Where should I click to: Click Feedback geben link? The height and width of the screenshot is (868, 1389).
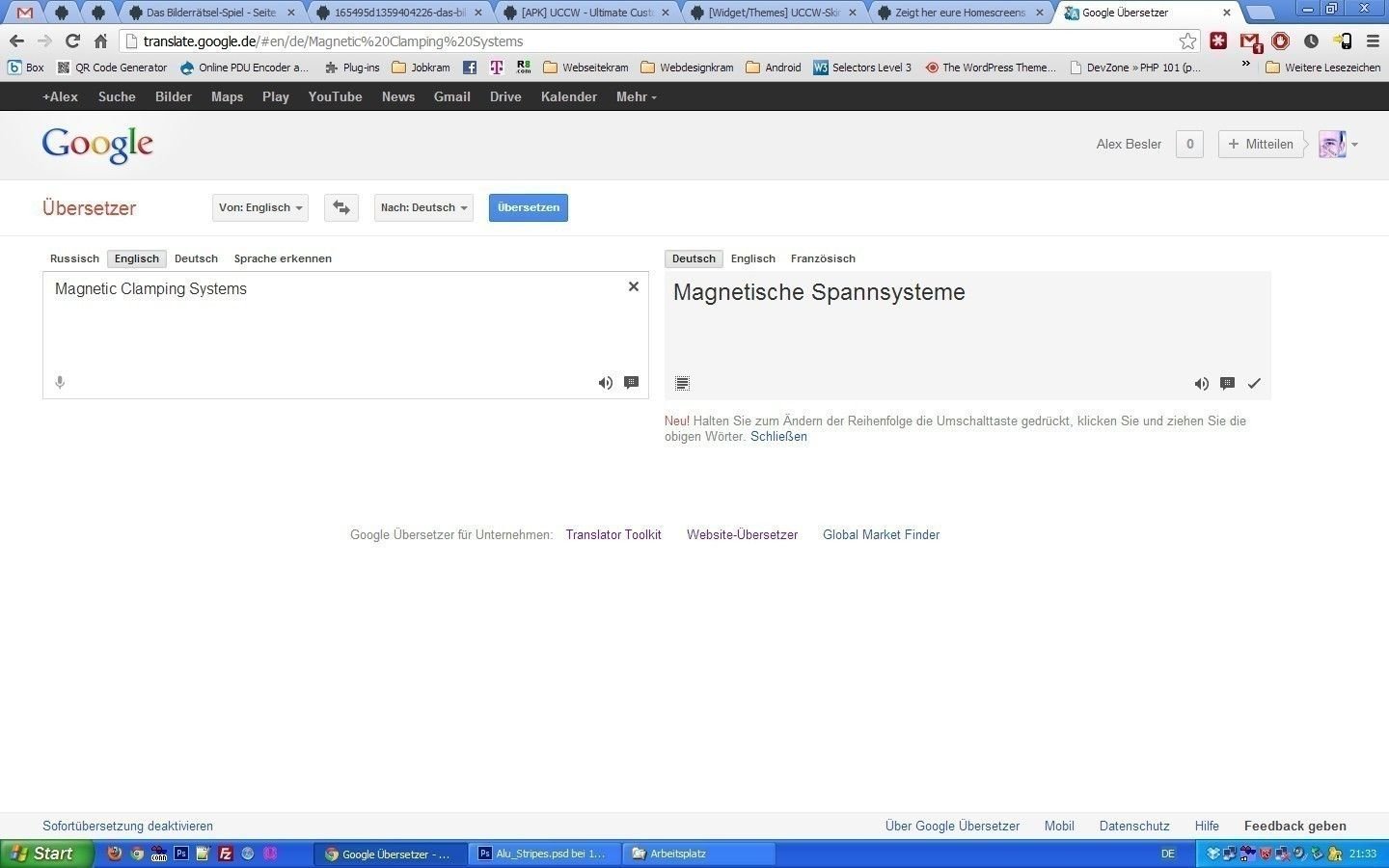click(x=1294, y=826)
